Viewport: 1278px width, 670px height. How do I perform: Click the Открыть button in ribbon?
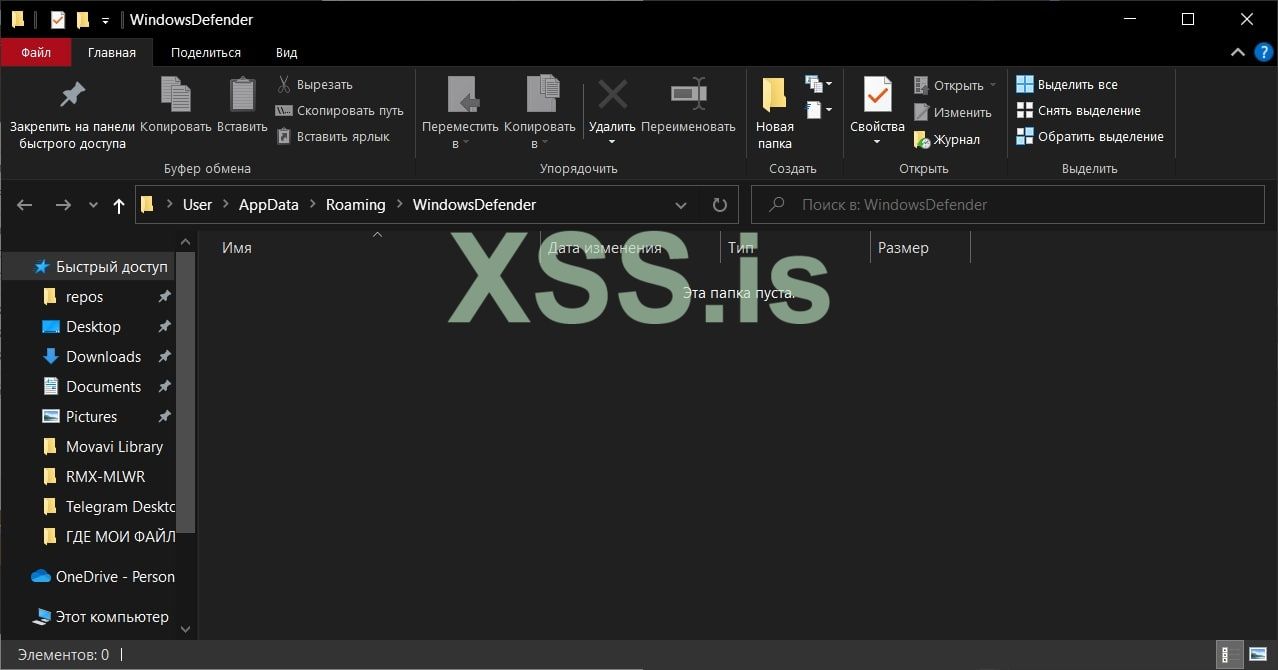click(955, 85)
